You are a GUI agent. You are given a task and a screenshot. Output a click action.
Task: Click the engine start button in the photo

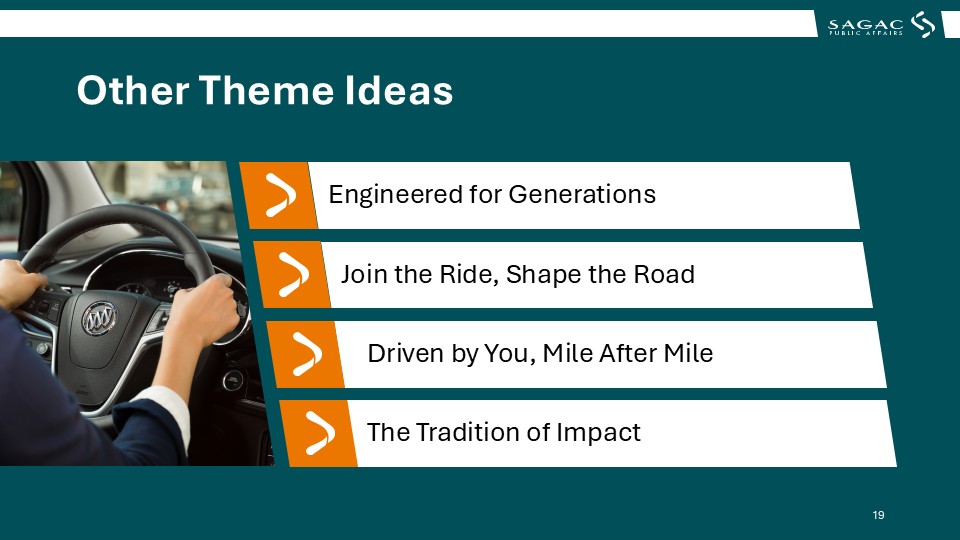coord(233,380)
